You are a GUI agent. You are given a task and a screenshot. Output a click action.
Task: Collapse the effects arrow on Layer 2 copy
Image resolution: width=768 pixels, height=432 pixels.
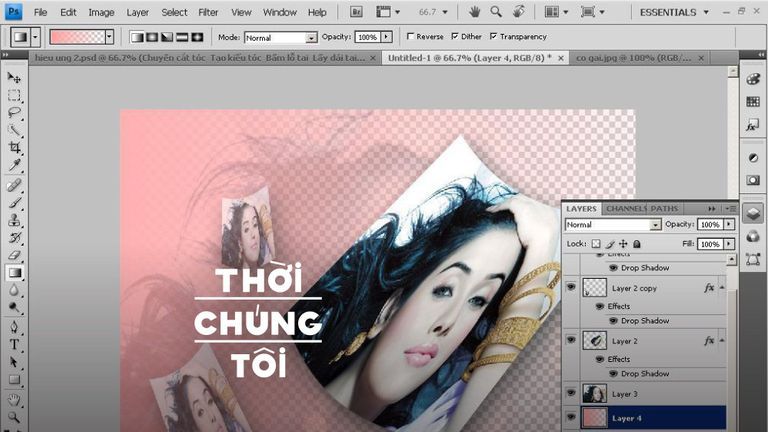point(722,288)
